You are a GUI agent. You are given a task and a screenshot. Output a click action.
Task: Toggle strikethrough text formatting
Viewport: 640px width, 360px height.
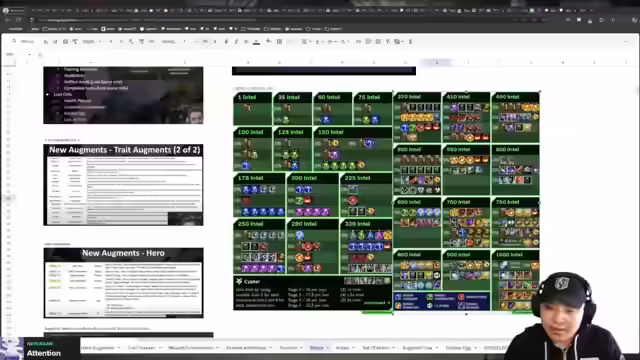[246, 42]
